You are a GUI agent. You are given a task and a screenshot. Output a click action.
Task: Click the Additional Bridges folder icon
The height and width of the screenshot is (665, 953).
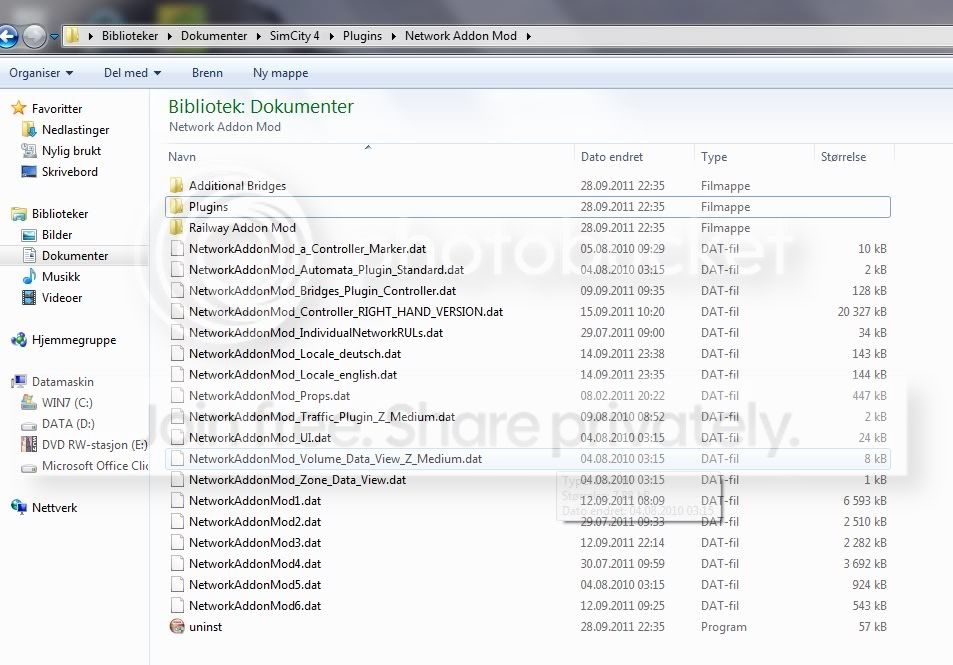177,185
